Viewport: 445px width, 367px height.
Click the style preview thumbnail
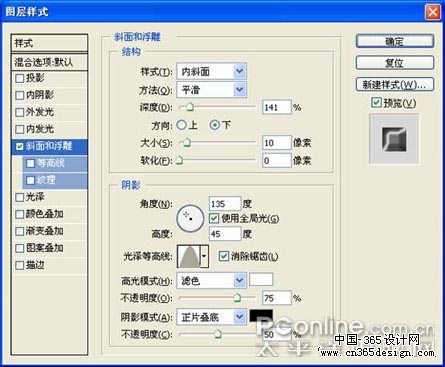(394, 139)
